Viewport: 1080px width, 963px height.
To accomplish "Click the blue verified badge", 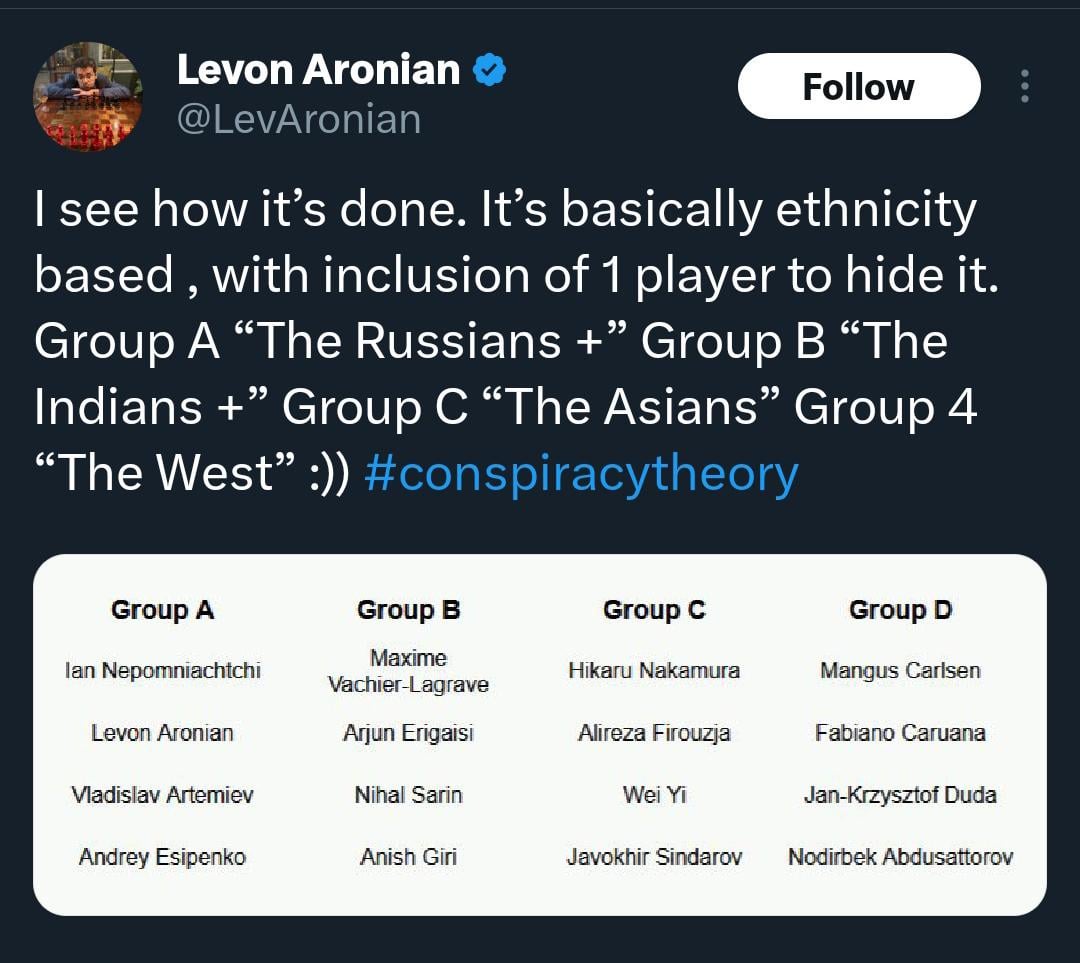I will pos(488,70).
